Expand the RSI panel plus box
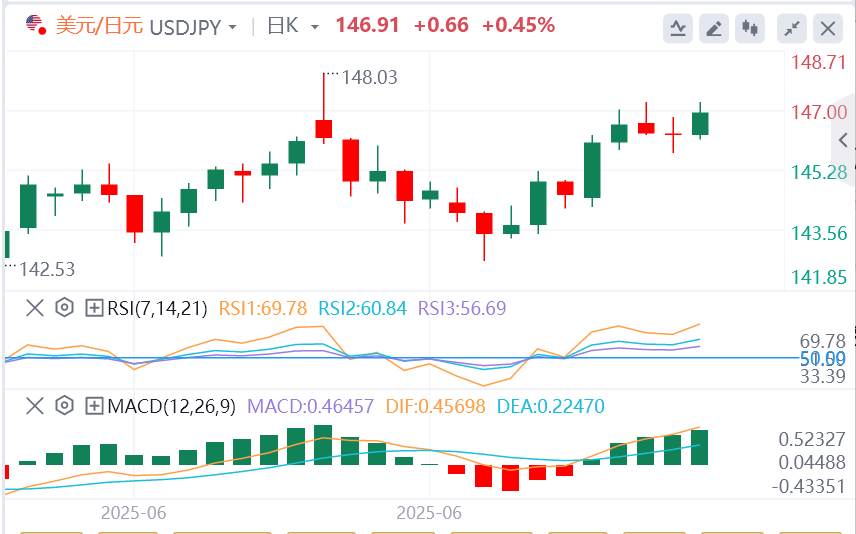This screenshot has height=534, width=856. (95, 308)
